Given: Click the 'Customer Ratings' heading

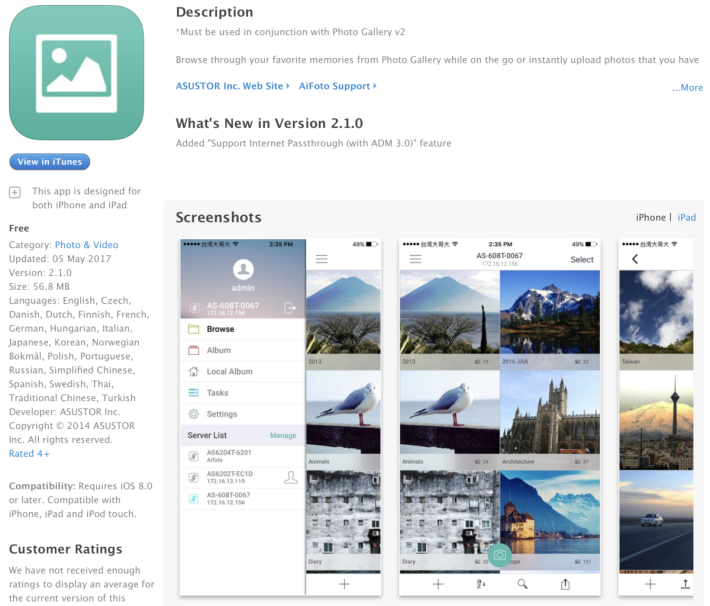Looking at the screenshot, I should tap(66, 549).
